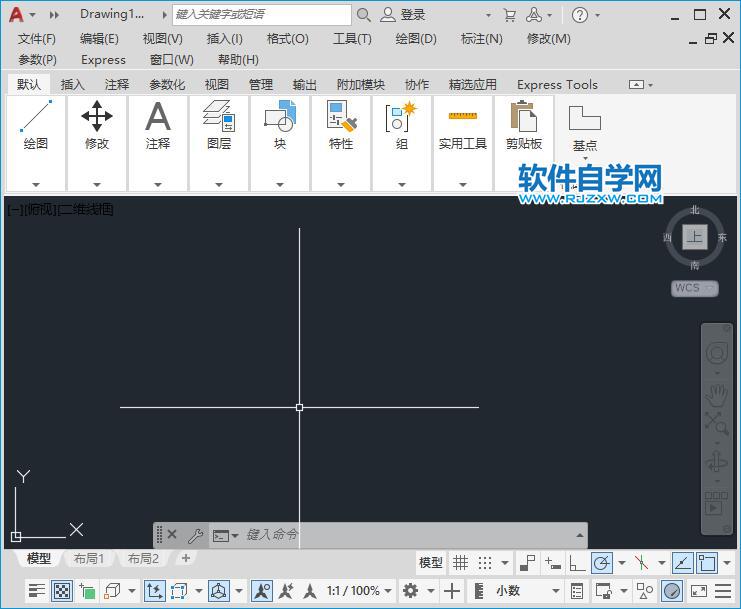741x609 pixels.
Task: Click the ViewCube 上 (Top) face
Action: (x=694, y=236)
